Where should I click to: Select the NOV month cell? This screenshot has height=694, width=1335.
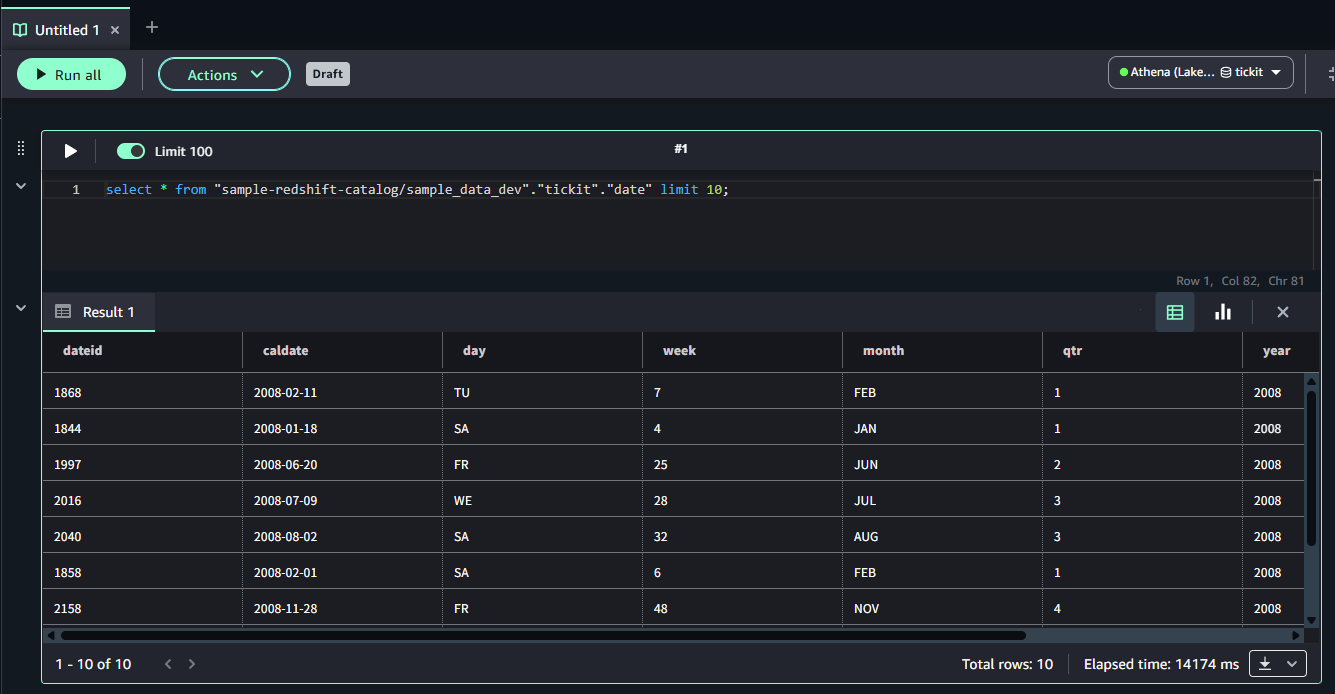942,609
